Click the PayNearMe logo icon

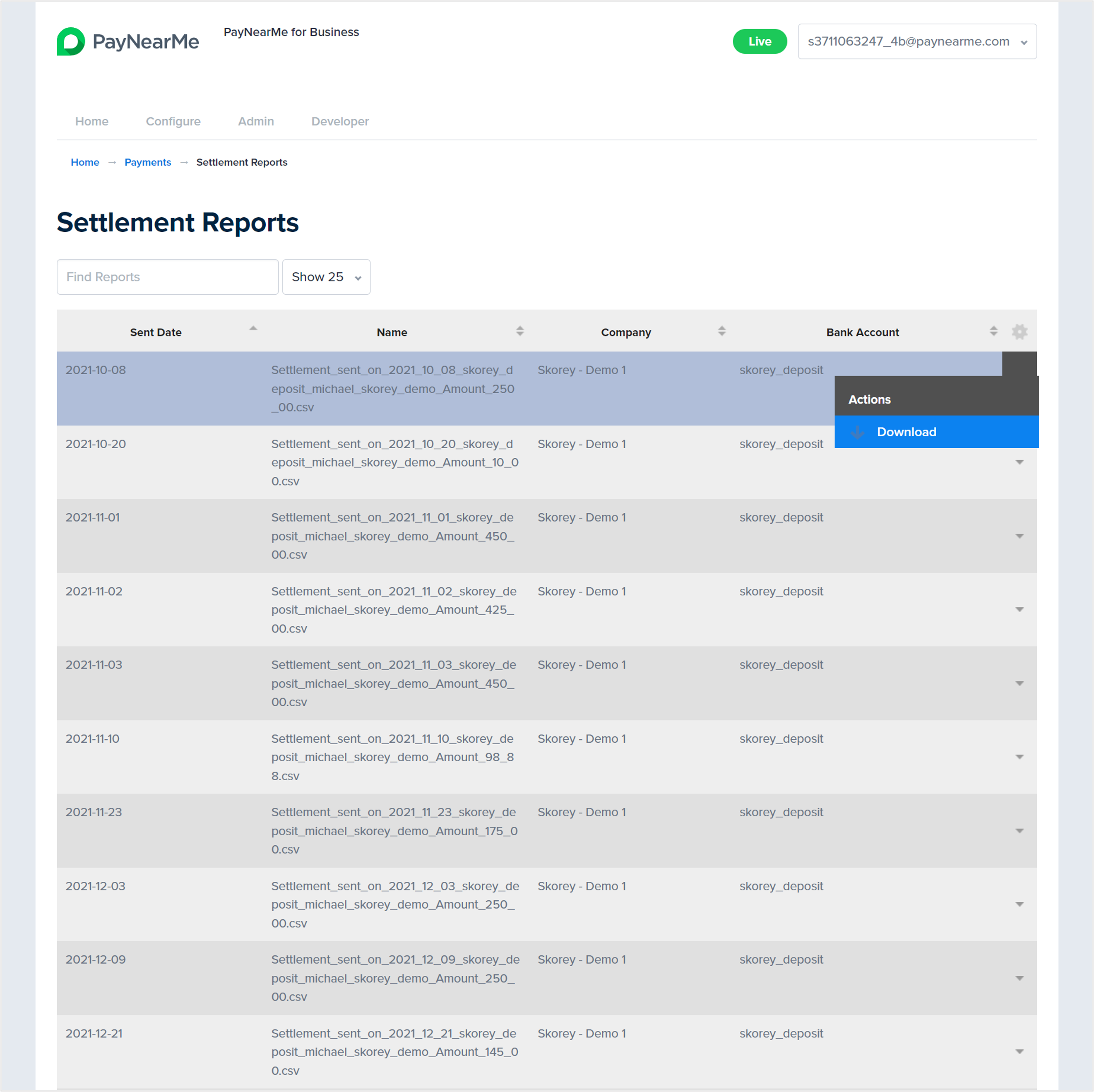[x=70, y=41]
